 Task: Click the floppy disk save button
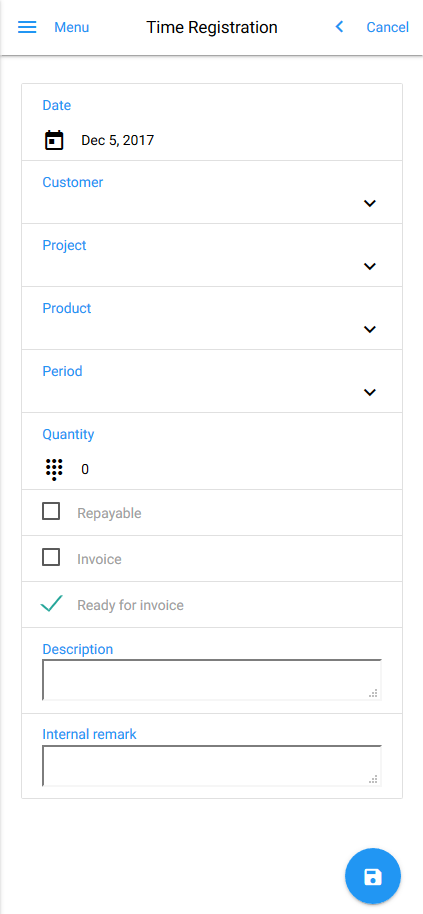pos(373,876)
